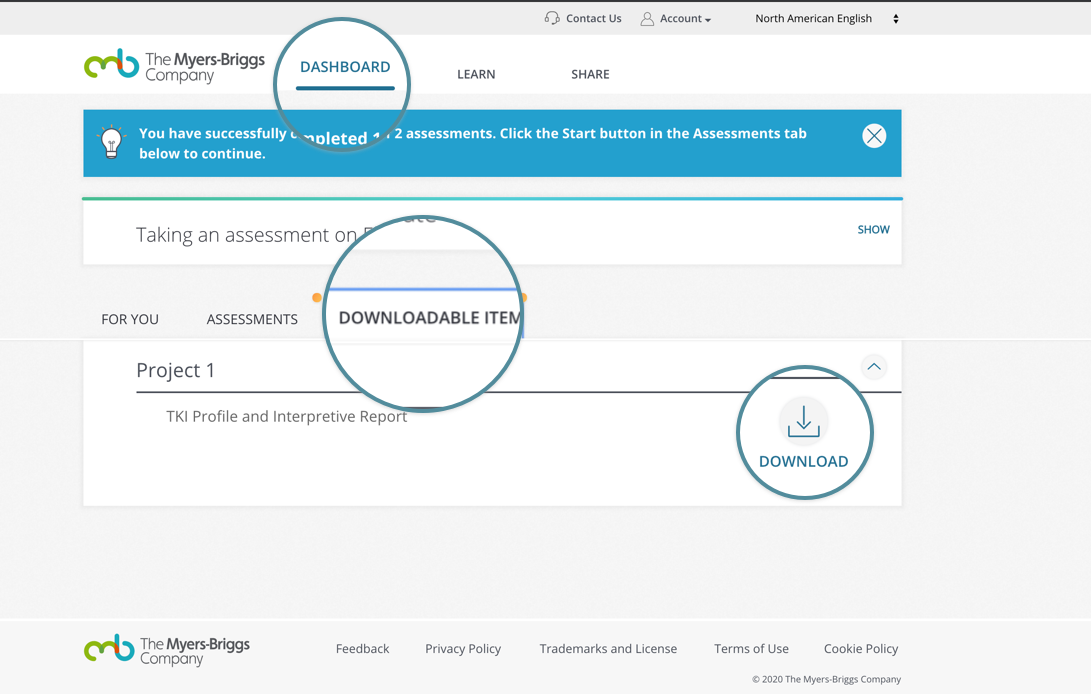
Task: Click SHOW to expand the assessment details
Action: tap(873, 229)
